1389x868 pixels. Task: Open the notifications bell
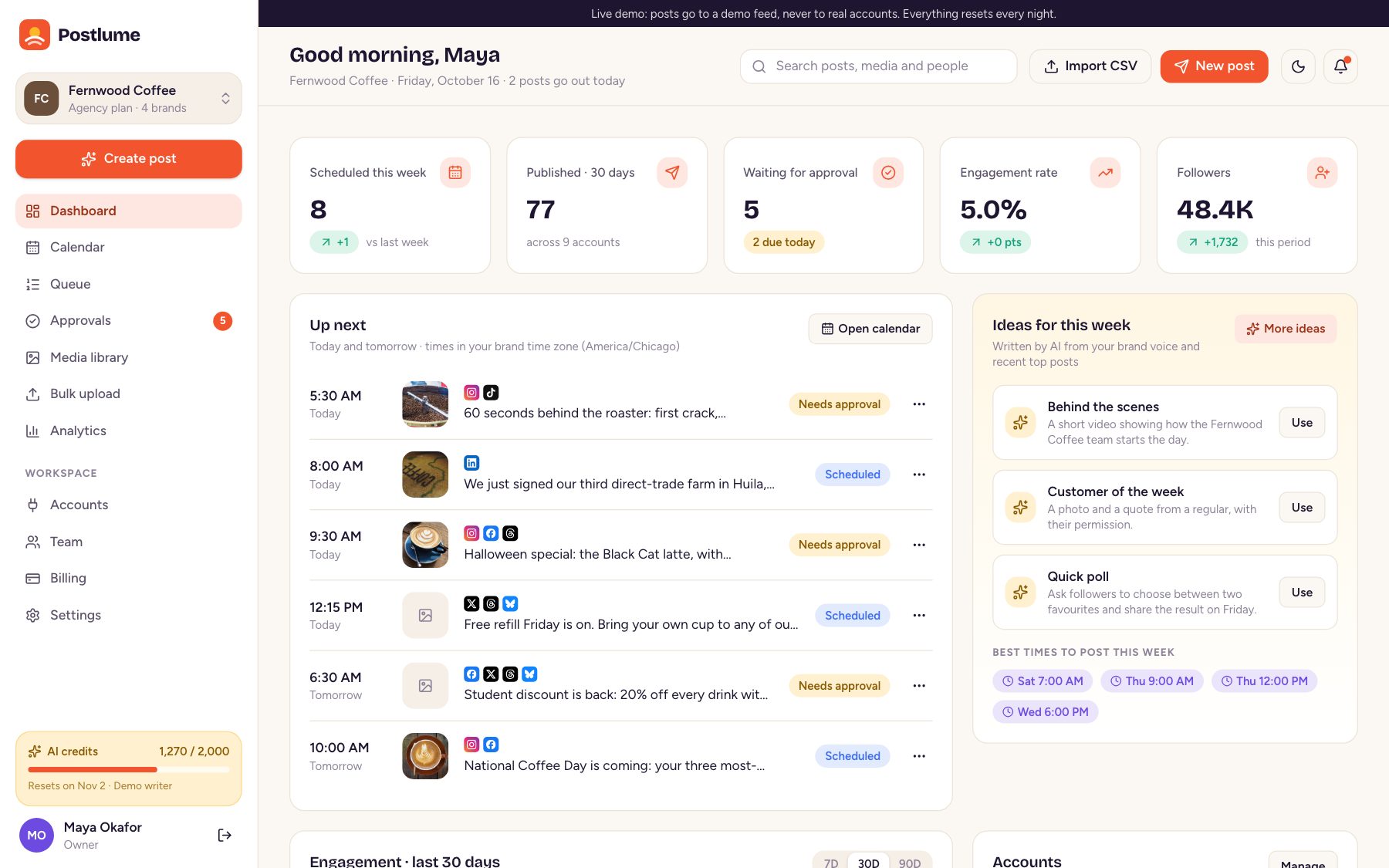pyautogui.click(x=1340, y=66)
